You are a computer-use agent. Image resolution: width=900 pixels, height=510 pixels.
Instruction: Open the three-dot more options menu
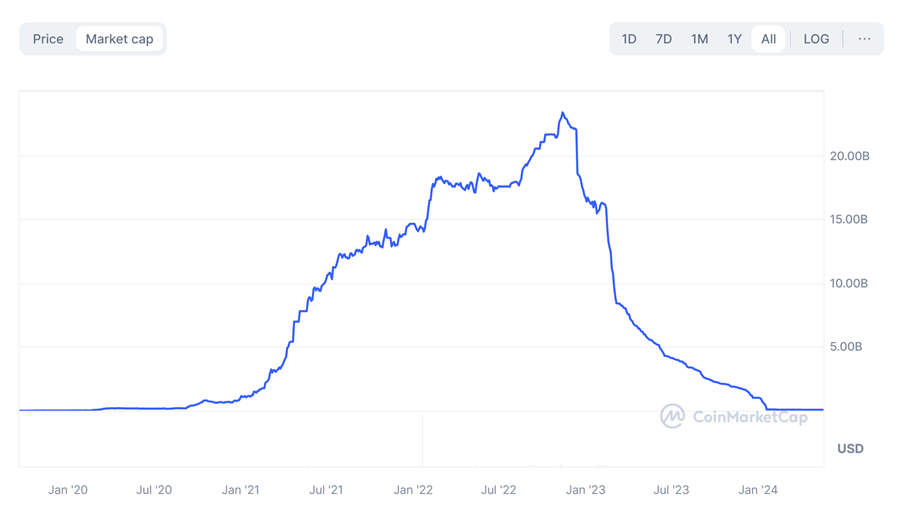[864, 39]
